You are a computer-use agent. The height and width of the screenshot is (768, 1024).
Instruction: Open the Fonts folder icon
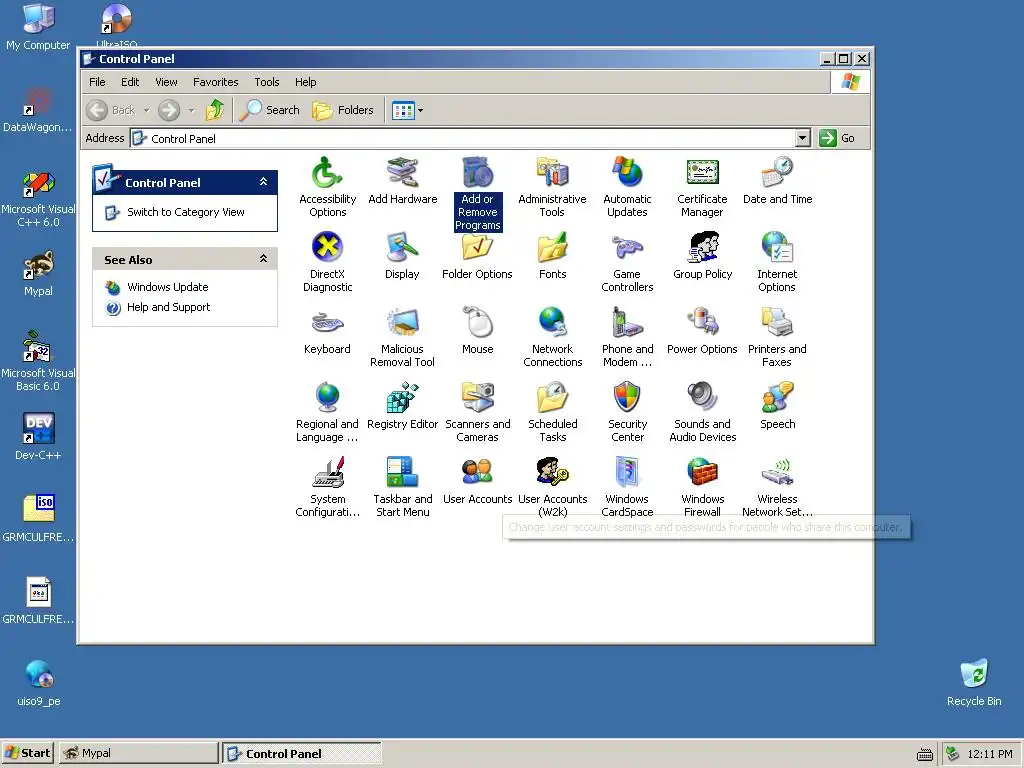point(552,256)
